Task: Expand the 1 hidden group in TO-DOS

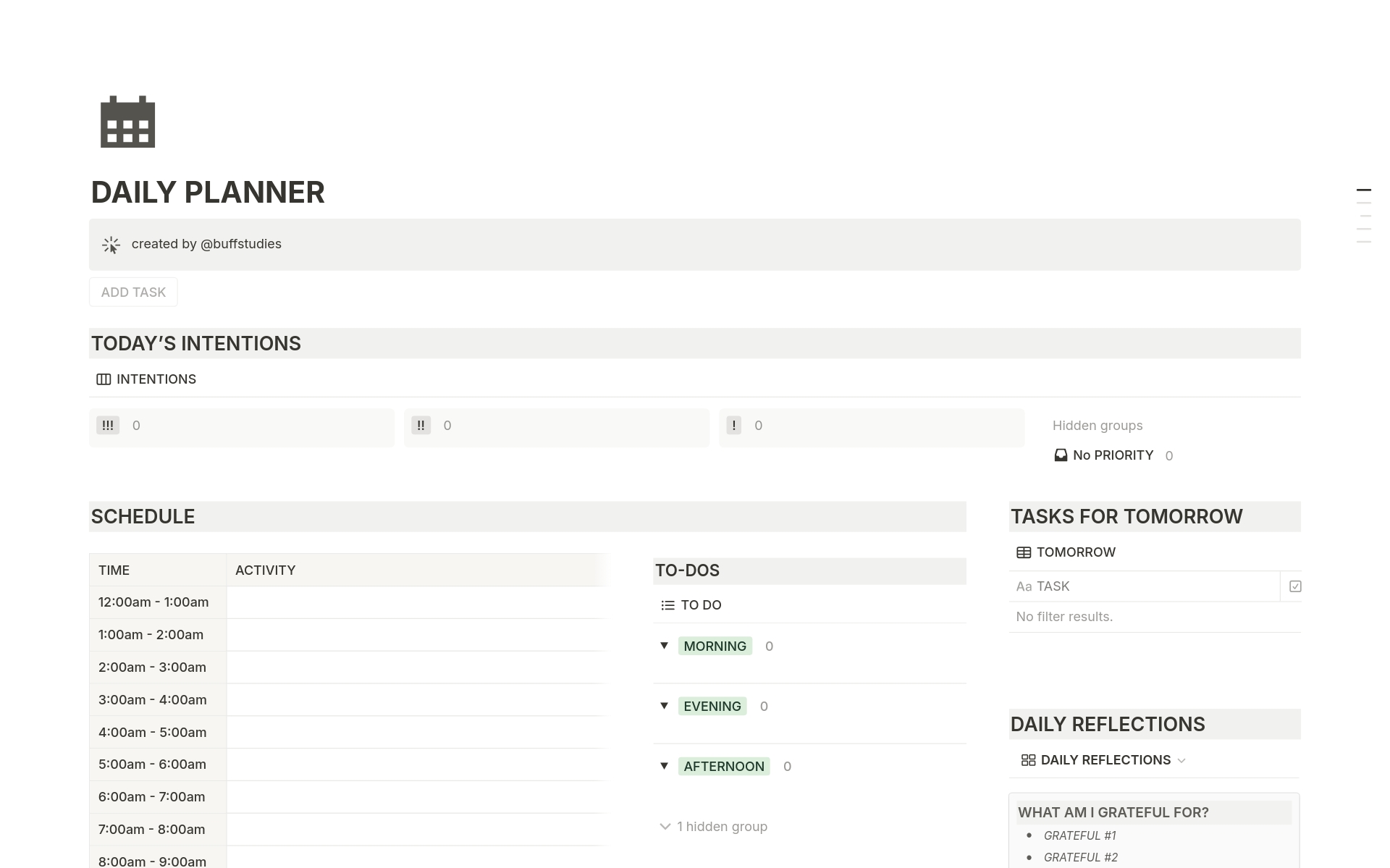Action: point(713,825)
